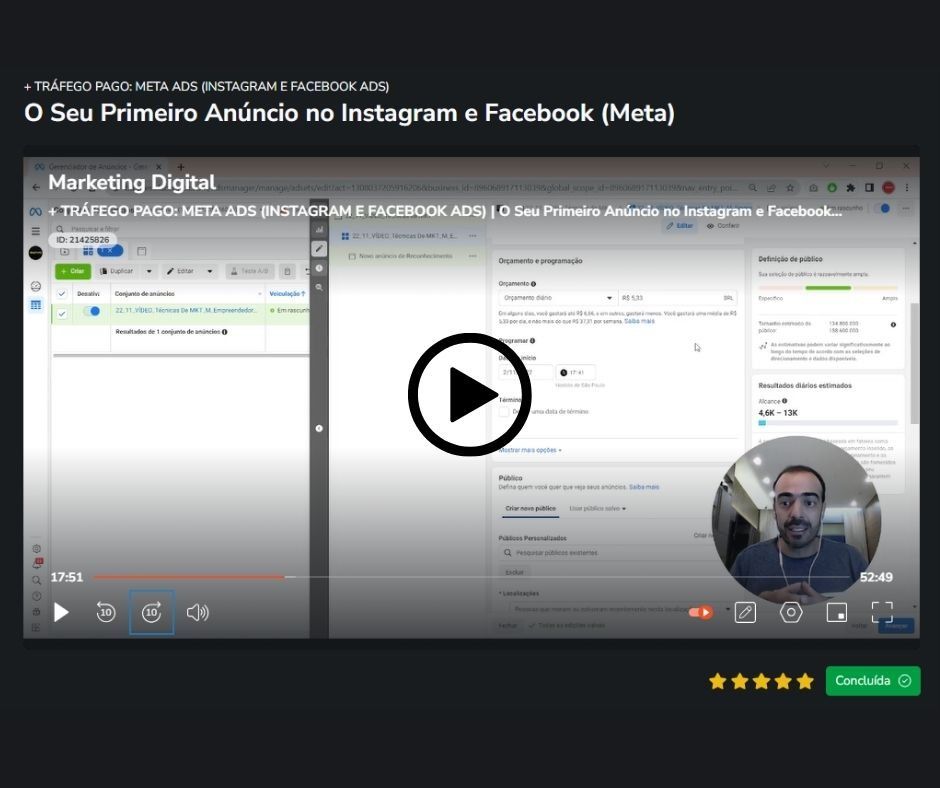Skip forward 10 seconds
This screenshot has width=940, height=788.
pyautogui.click(x=152, y=613)
